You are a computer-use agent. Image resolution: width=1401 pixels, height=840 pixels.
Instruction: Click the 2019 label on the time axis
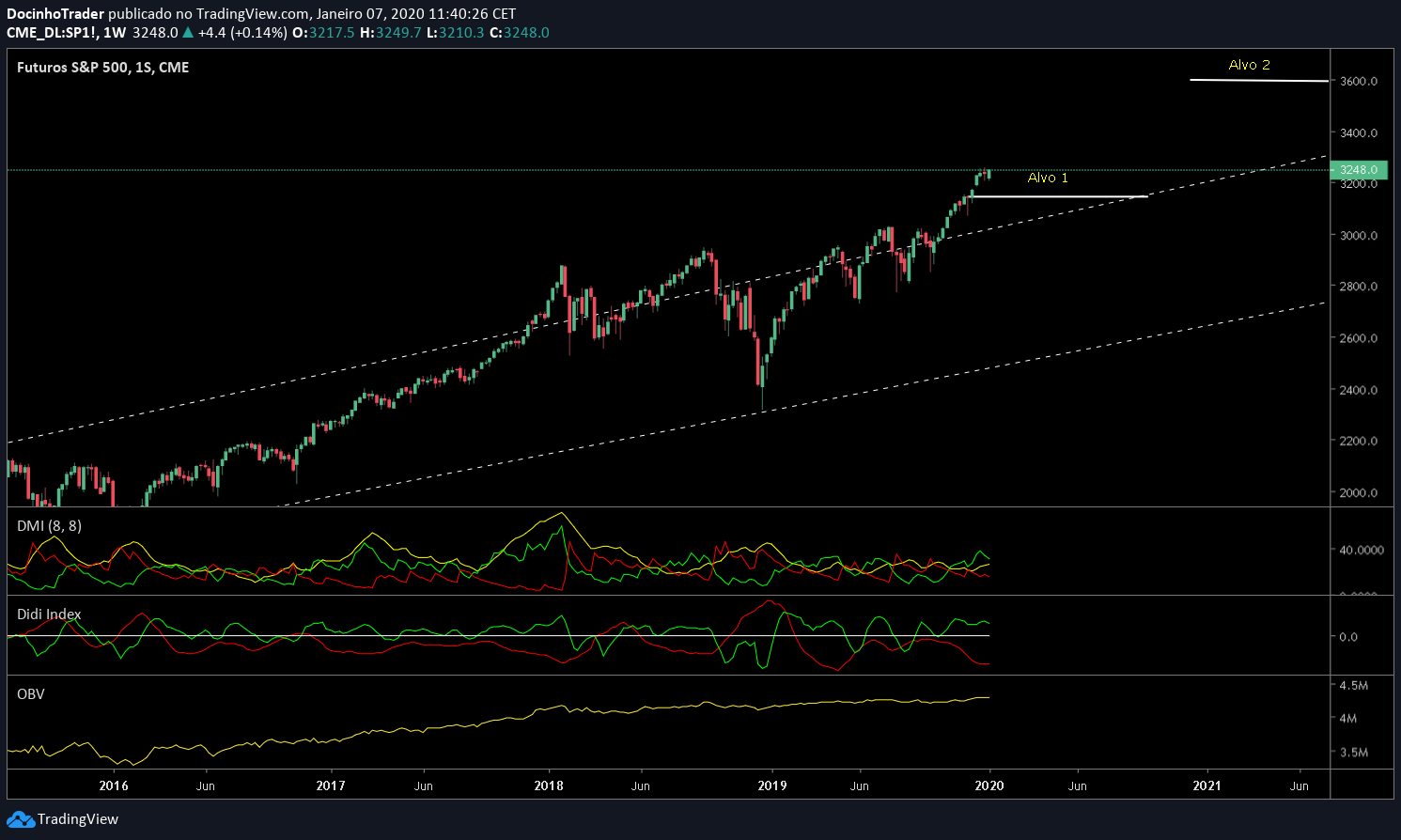coord(772,786)
